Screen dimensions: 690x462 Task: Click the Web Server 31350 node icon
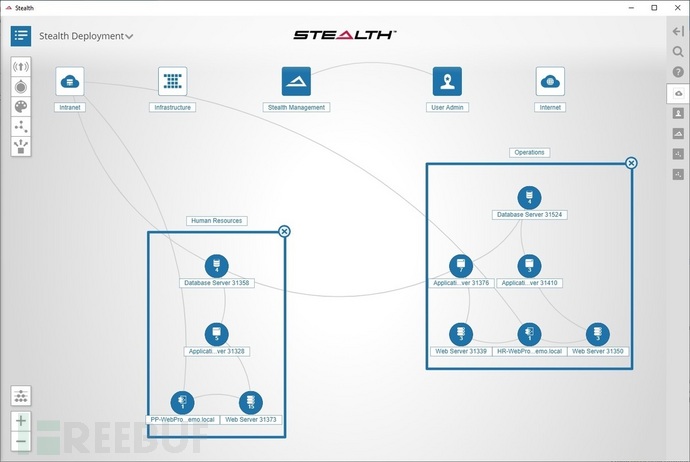point(598,334)
